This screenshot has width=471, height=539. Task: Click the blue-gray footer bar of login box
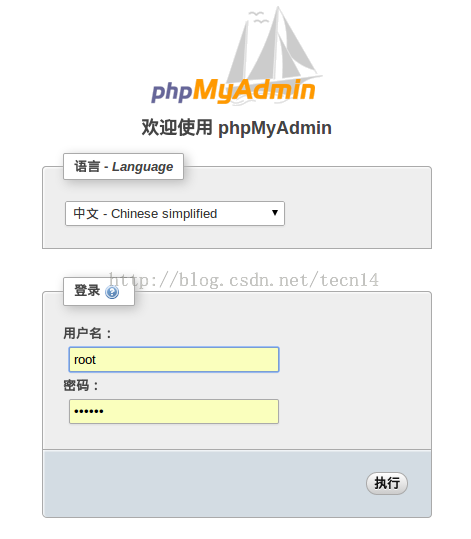point(237,483)
